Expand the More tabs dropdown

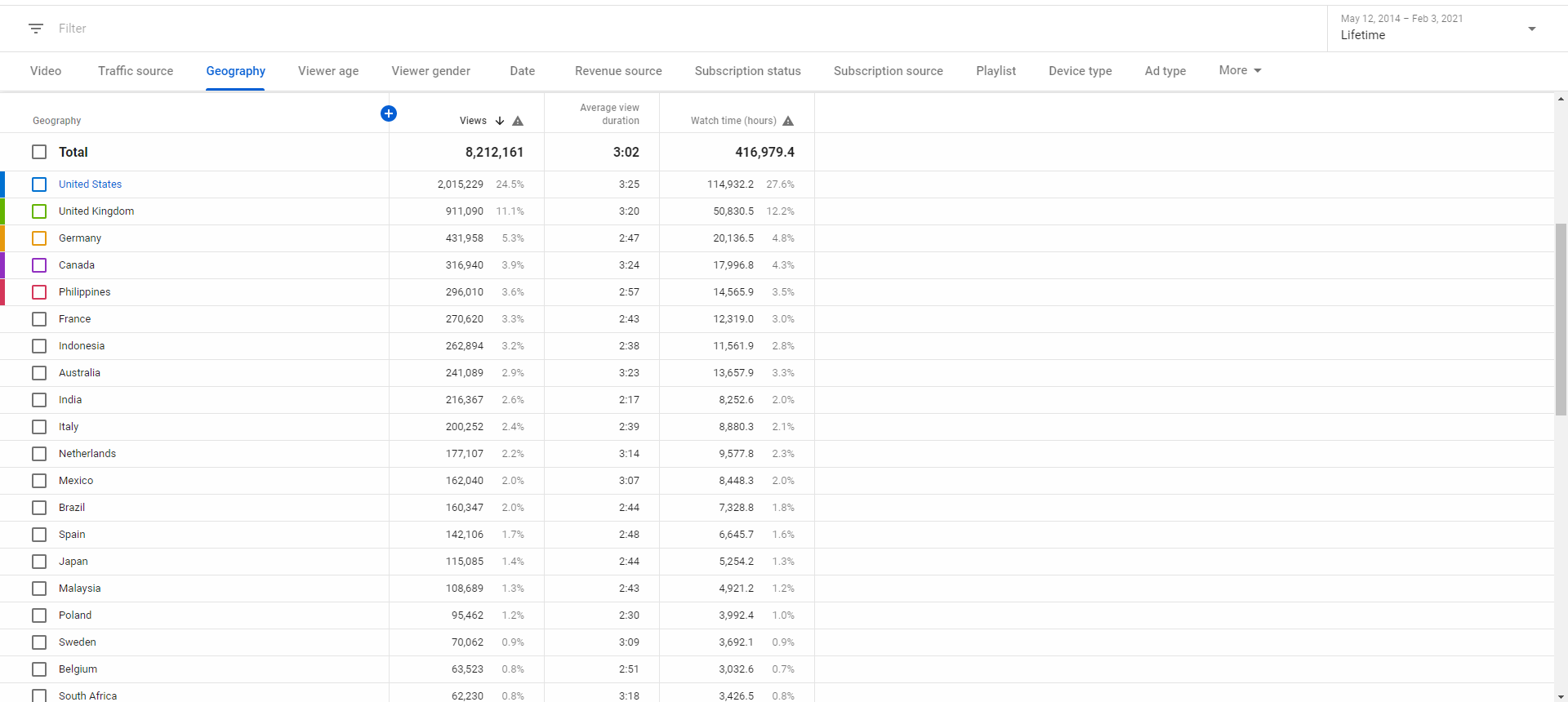(x=1240, y=70)
